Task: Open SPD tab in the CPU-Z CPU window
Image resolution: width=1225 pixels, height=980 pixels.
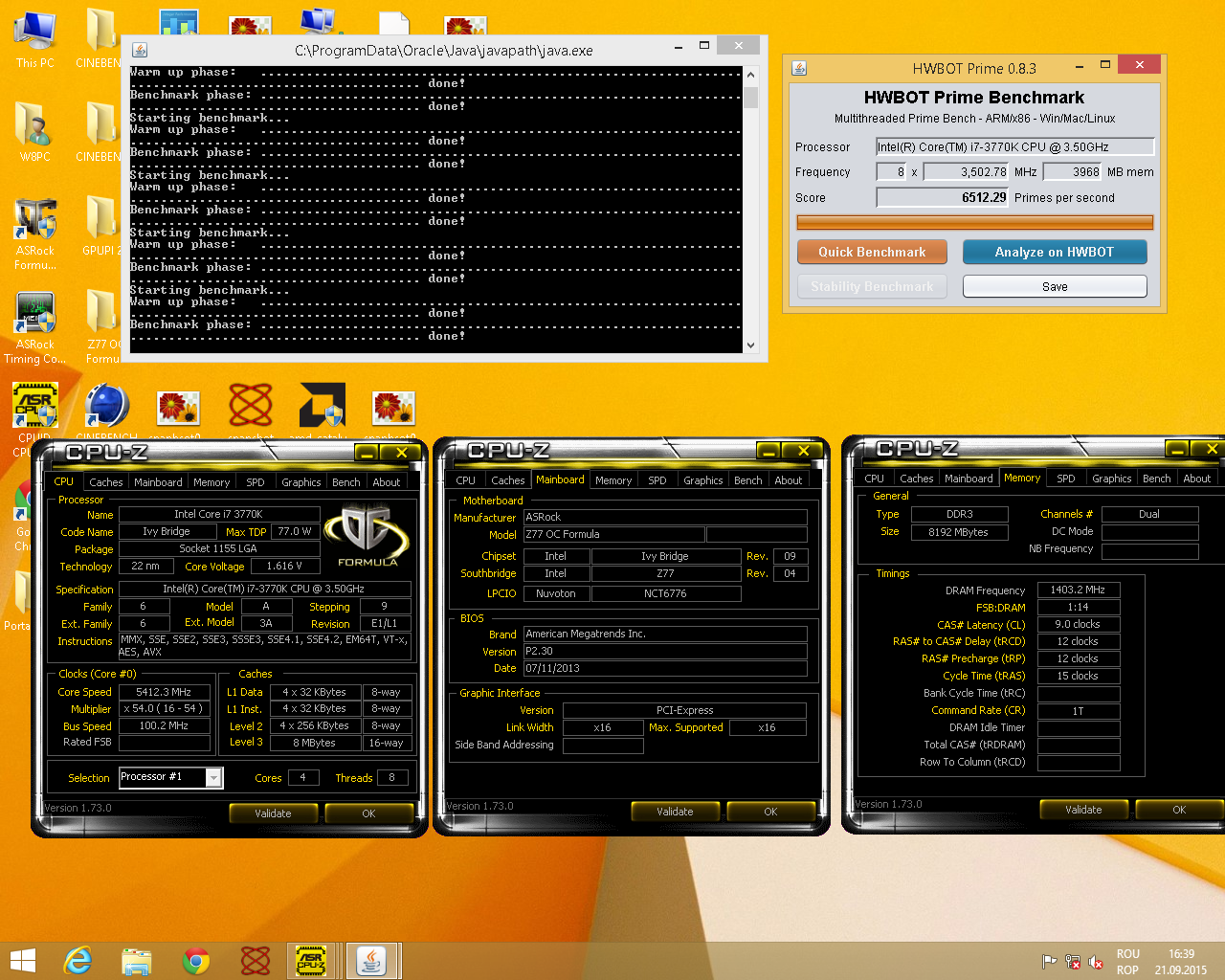Action: [x=256, y=482]
